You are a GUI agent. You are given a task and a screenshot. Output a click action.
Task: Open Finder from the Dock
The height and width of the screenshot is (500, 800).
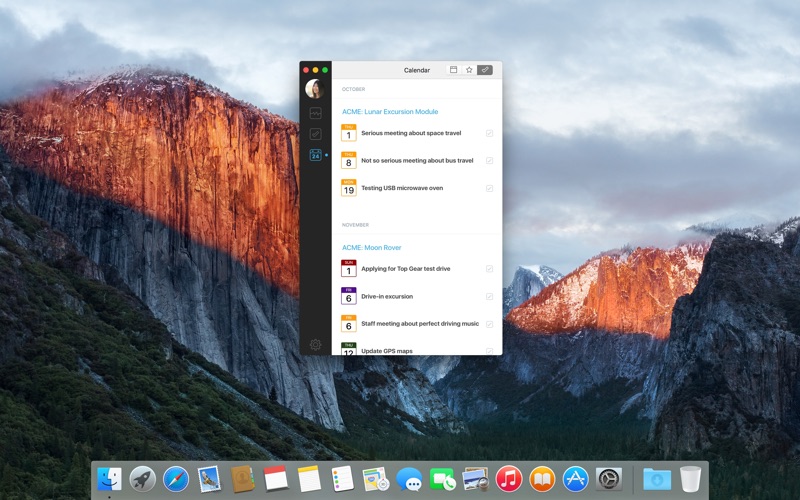tap(109, 480)
